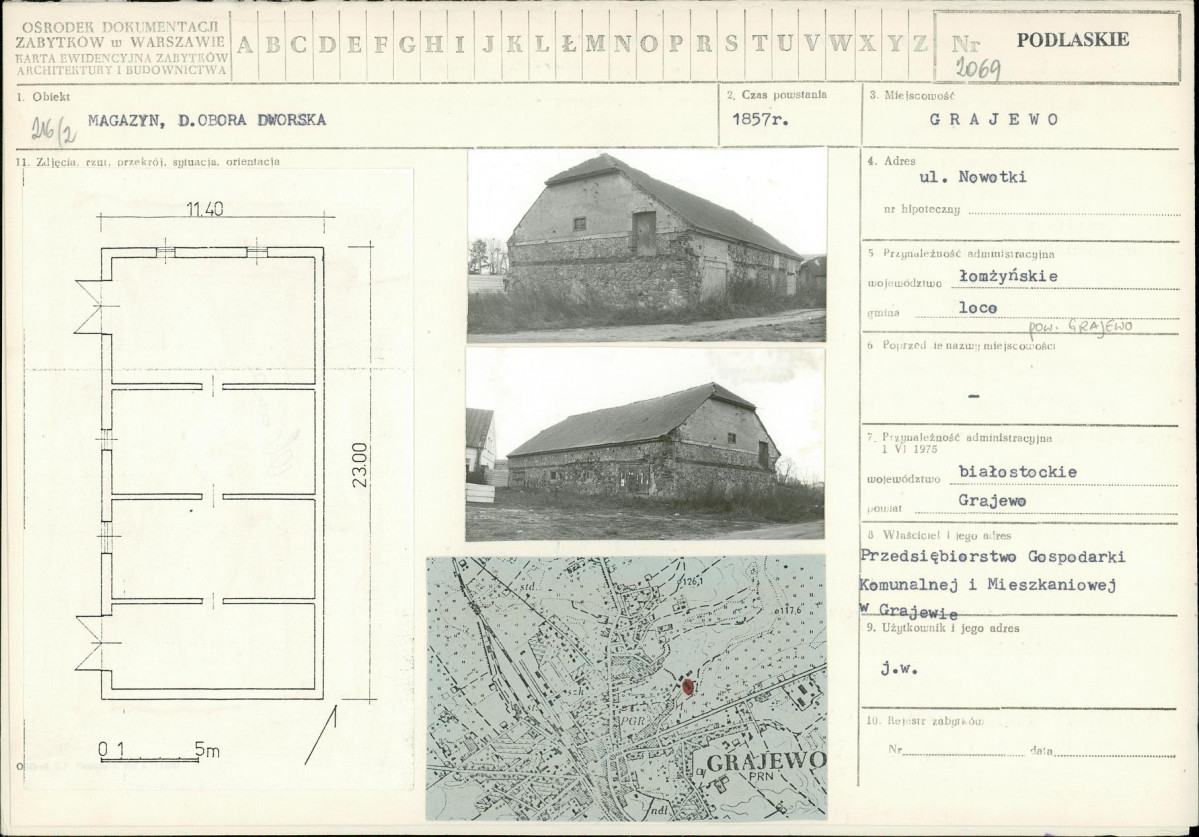Select the województwo value łomżyńskie
The width and height of the screenshot is (1199, 837).
coord(994,277)
